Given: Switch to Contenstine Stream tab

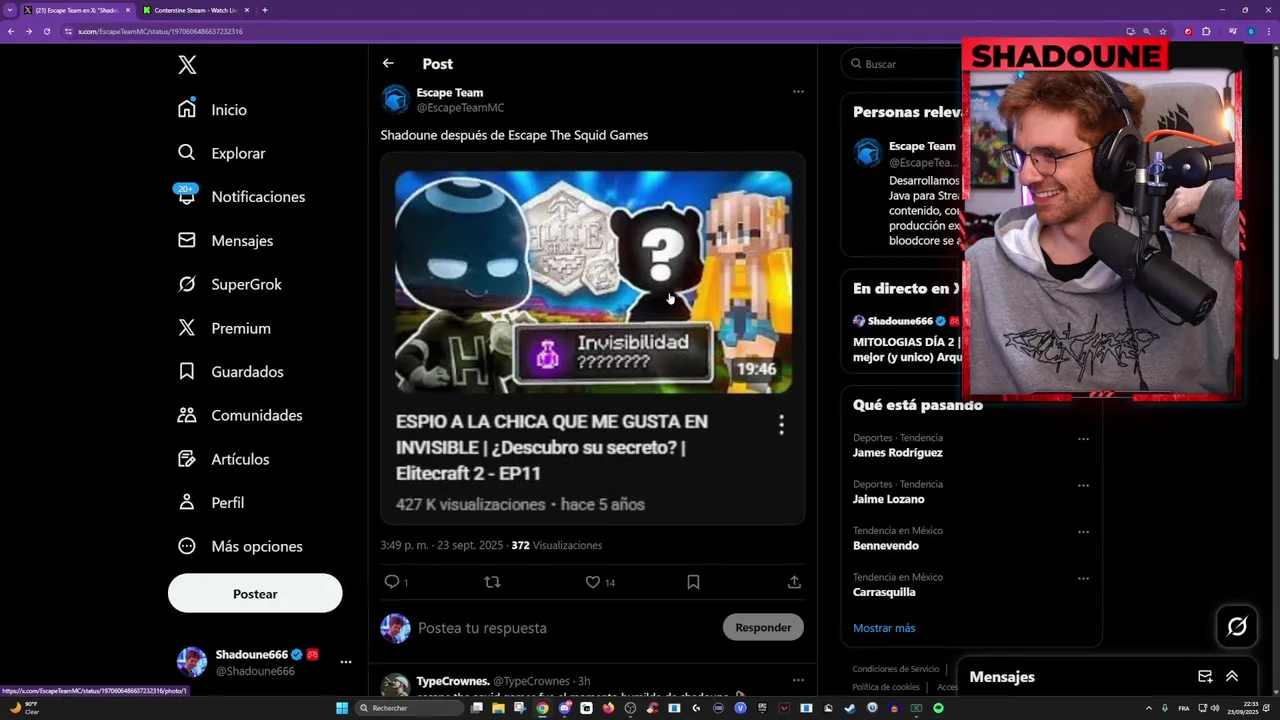Looking at the screenshot, I should coord(194,10).
